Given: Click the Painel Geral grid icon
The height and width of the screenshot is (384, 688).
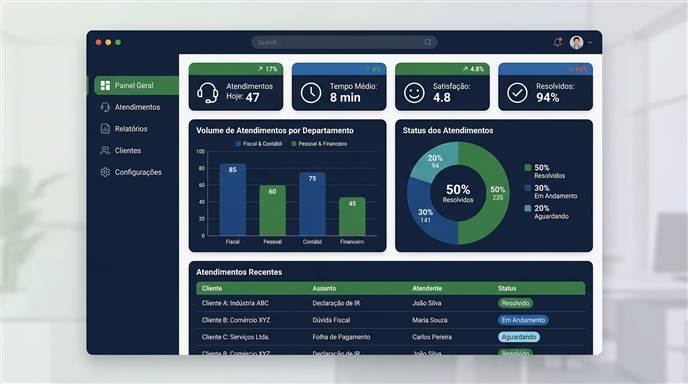Looking at the screenshot, I should click(x=105, y=85).
